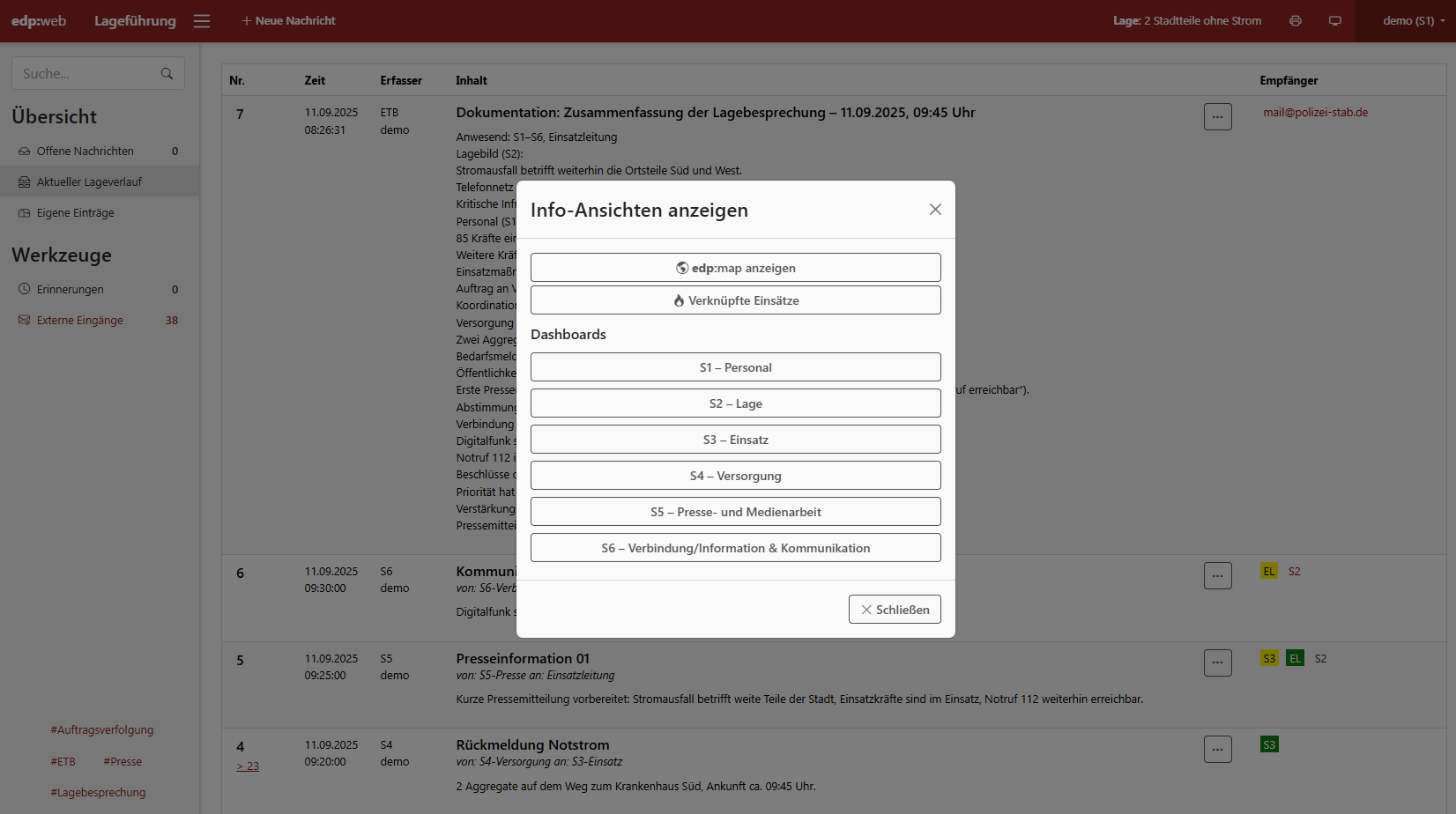Select Offene Nachrichten in the sidebar
The width and height of the screenshot is (1456, 814).
[85, 152]
